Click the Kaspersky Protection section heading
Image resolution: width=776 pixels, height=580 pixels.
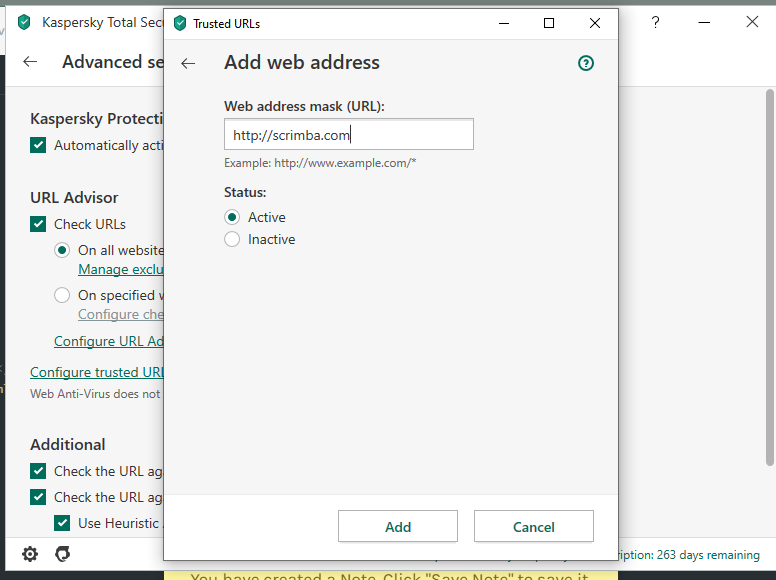(x=97, y=119)
